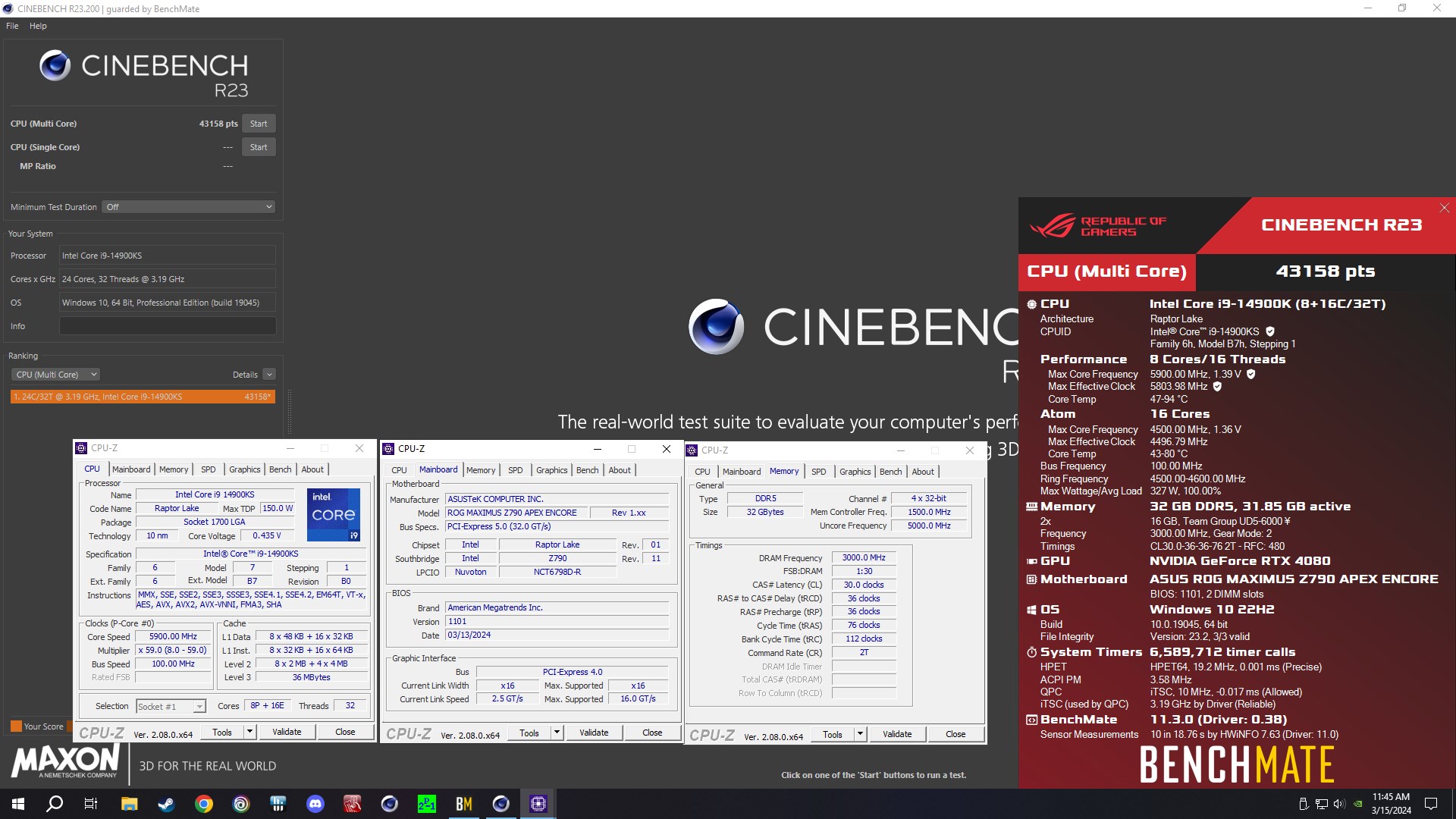Click the Republic of Gamers logo
The width and height of the screenshot is (1456, 819).
click(x=1098, y=226)
